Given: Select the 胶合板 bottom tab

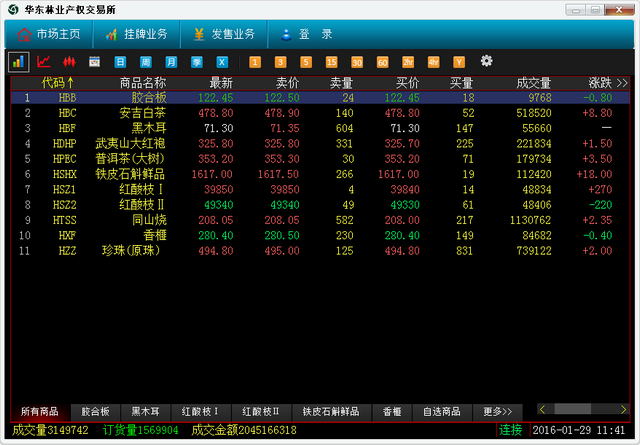Looking at the screenshot, I should pyautogui.click(x=96, y=412).
